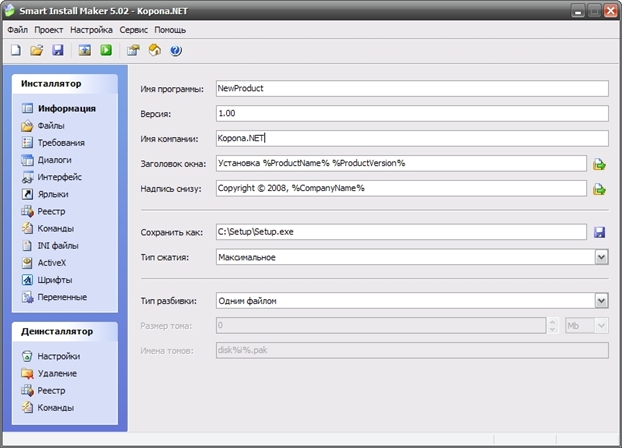The height and width of the screenshot is (448, 622).
Task: Open the Интерфейс section
Action: 52,177
